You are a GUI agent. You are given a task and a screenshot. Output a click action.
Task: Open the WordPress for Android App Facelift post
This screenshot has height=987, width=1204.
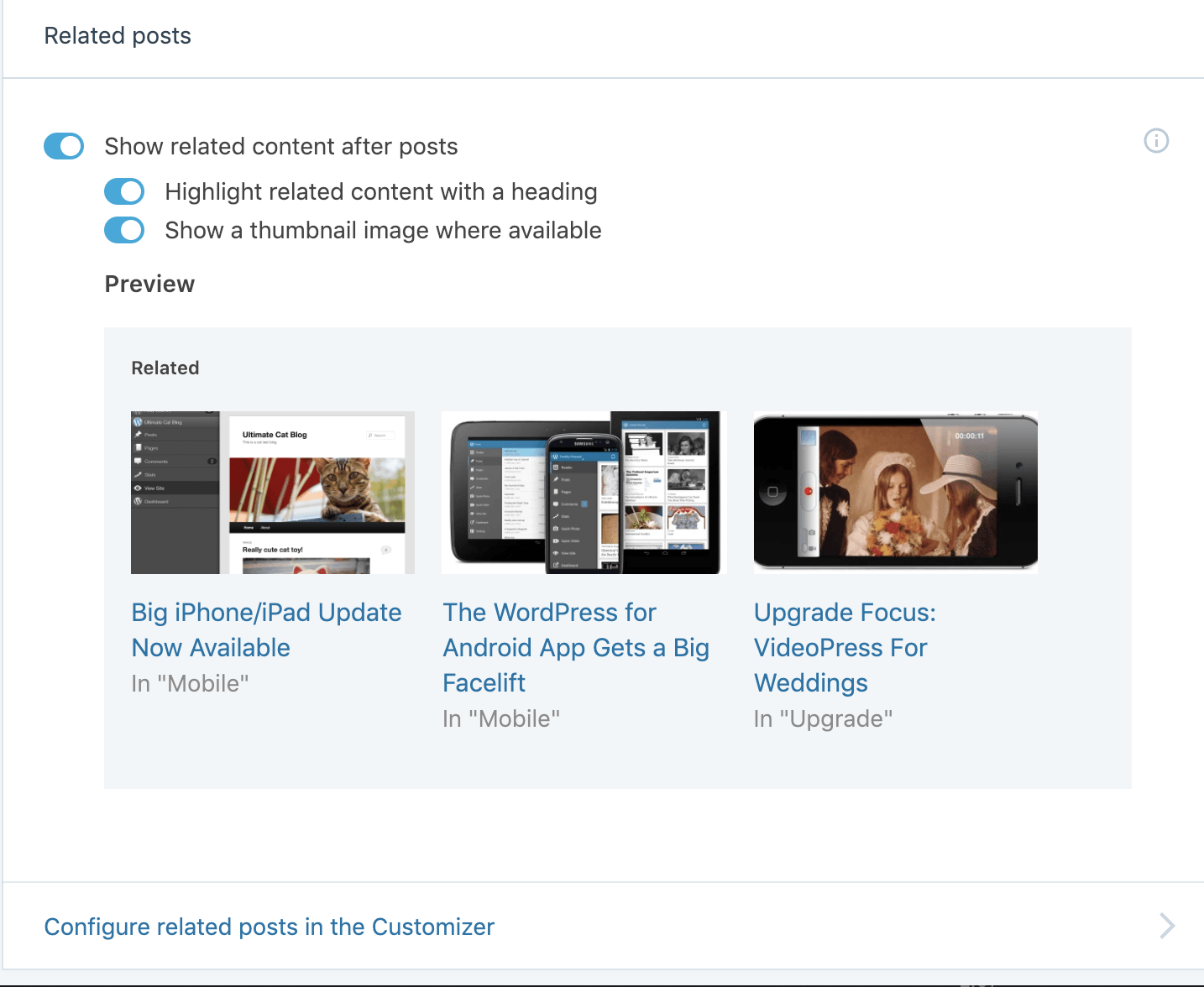[x=575, y=647]
